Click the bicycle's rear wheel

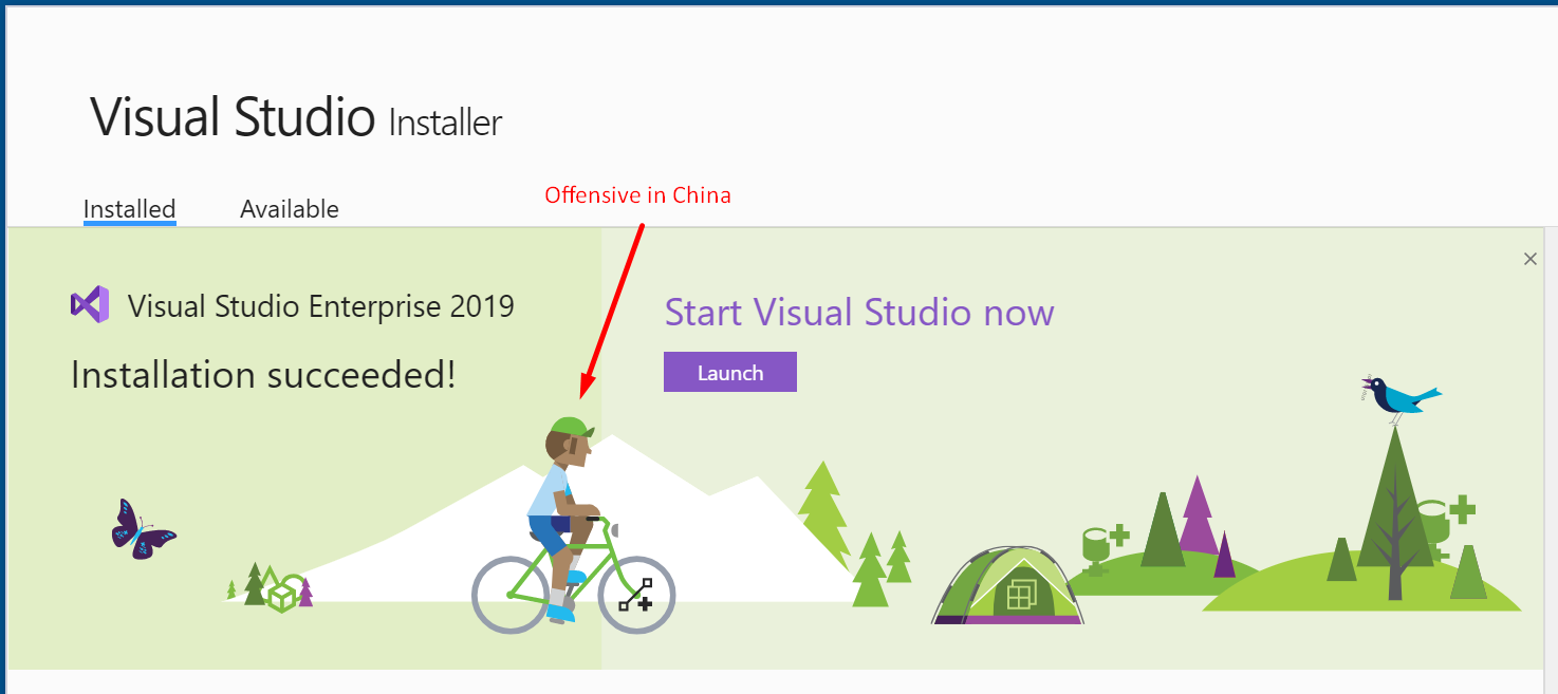pos(510,595)
